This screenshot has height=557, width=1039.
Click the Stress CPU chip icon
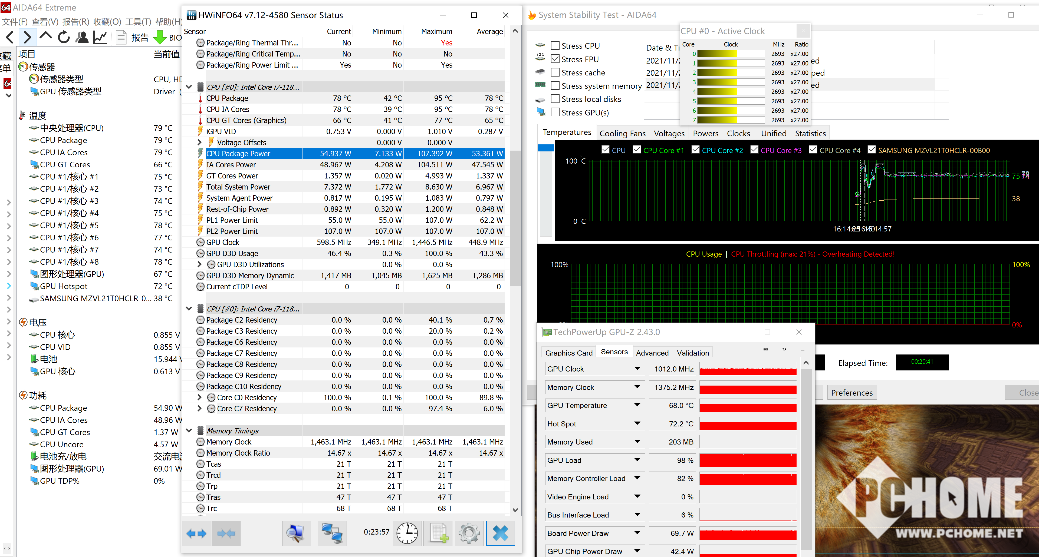pos(541,46)
